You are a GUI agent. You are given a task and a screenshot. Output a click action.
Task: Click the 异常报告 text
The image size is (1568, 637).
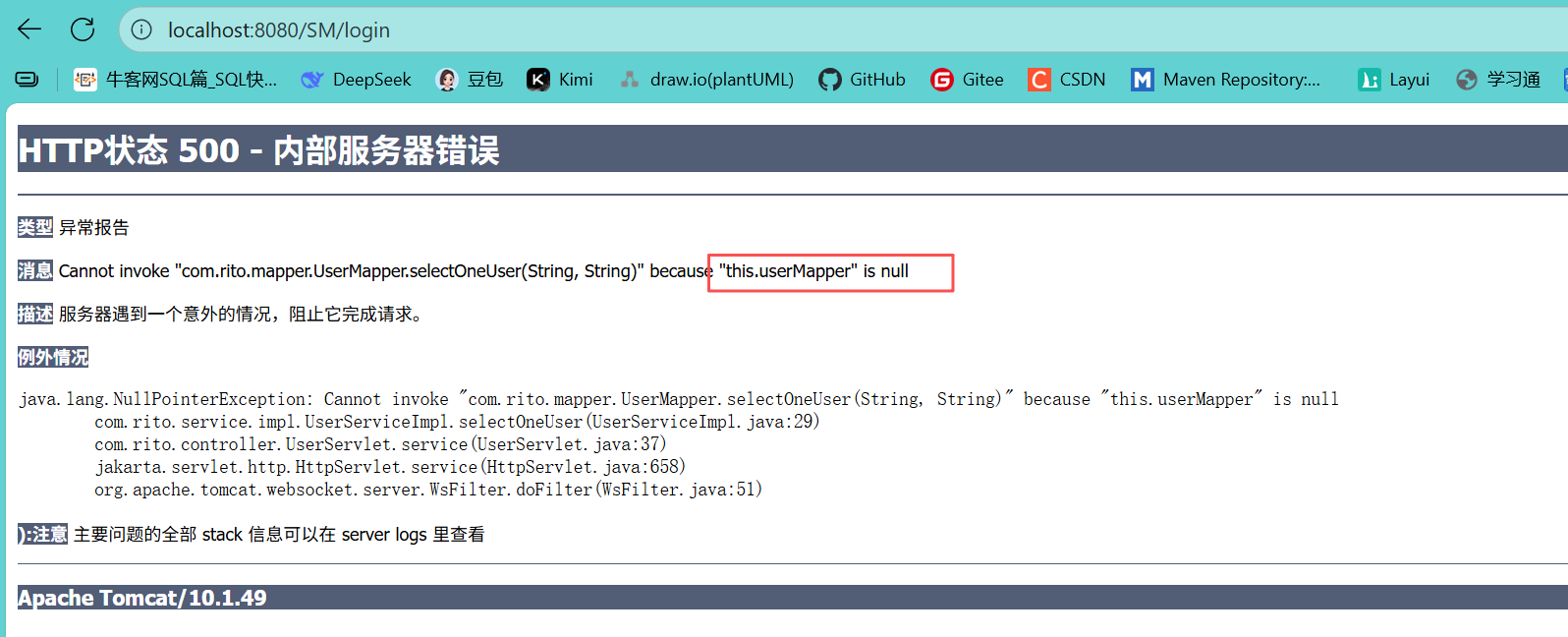93,227
